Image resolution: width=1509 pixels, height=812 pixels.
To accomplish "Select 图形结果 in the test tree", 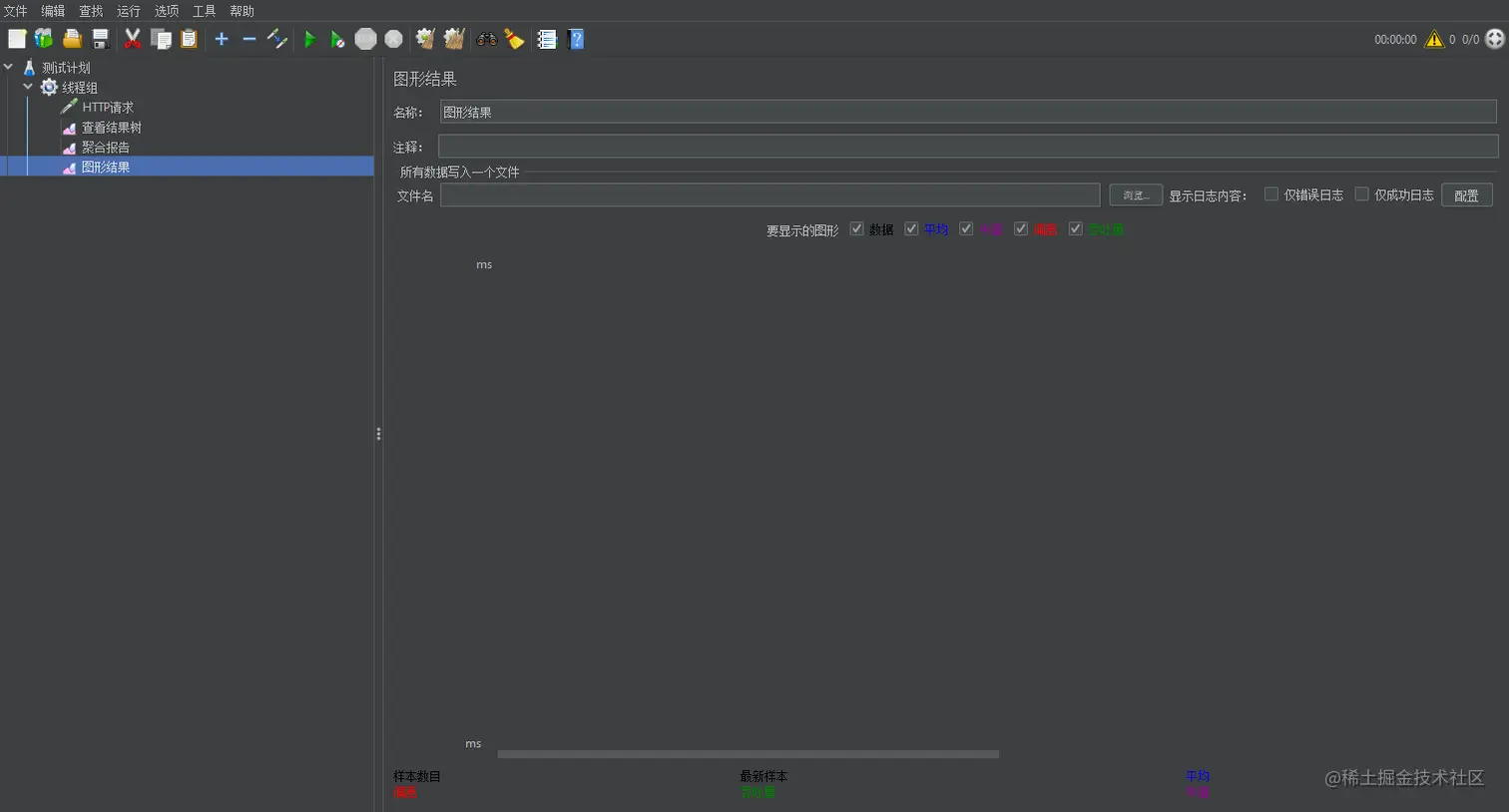I will coord(106,168).
